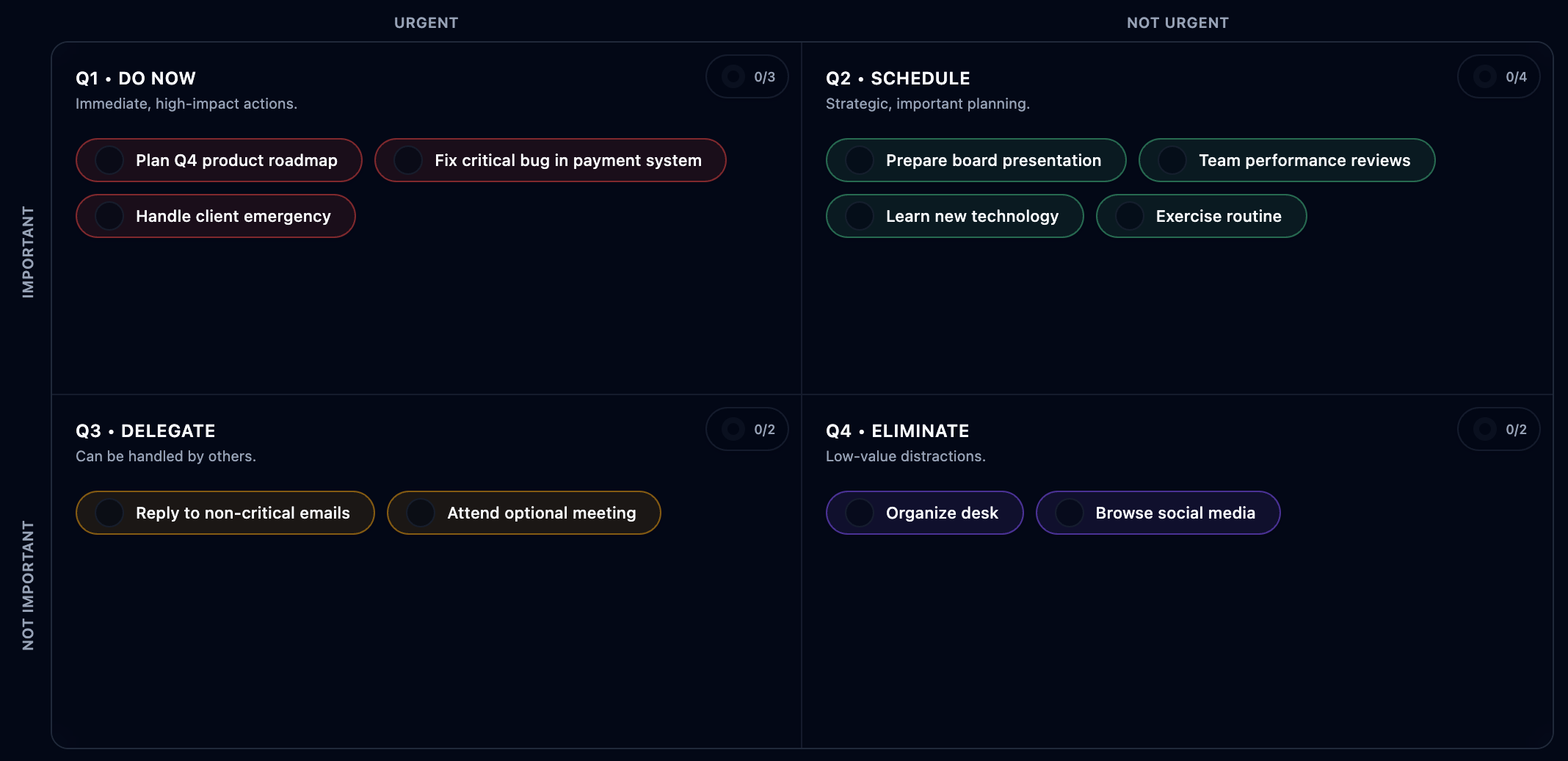Click the Q3 progress ring icon
1568x761 pixels.
coord(733,429)
